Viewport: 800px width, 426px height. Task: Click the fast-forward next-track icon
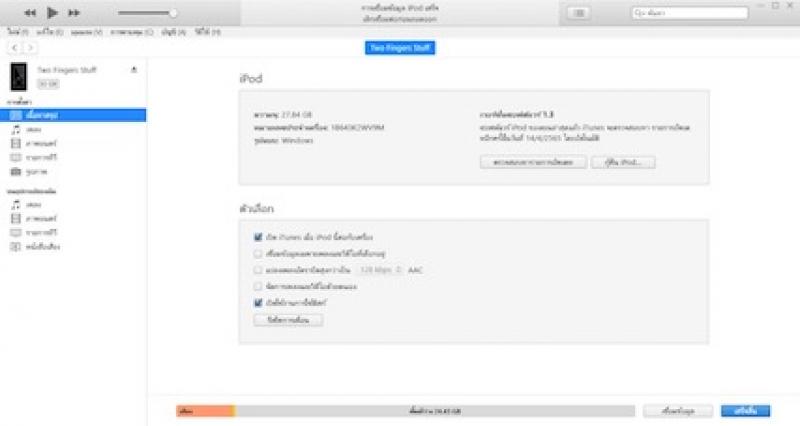[x=74, y=13]
